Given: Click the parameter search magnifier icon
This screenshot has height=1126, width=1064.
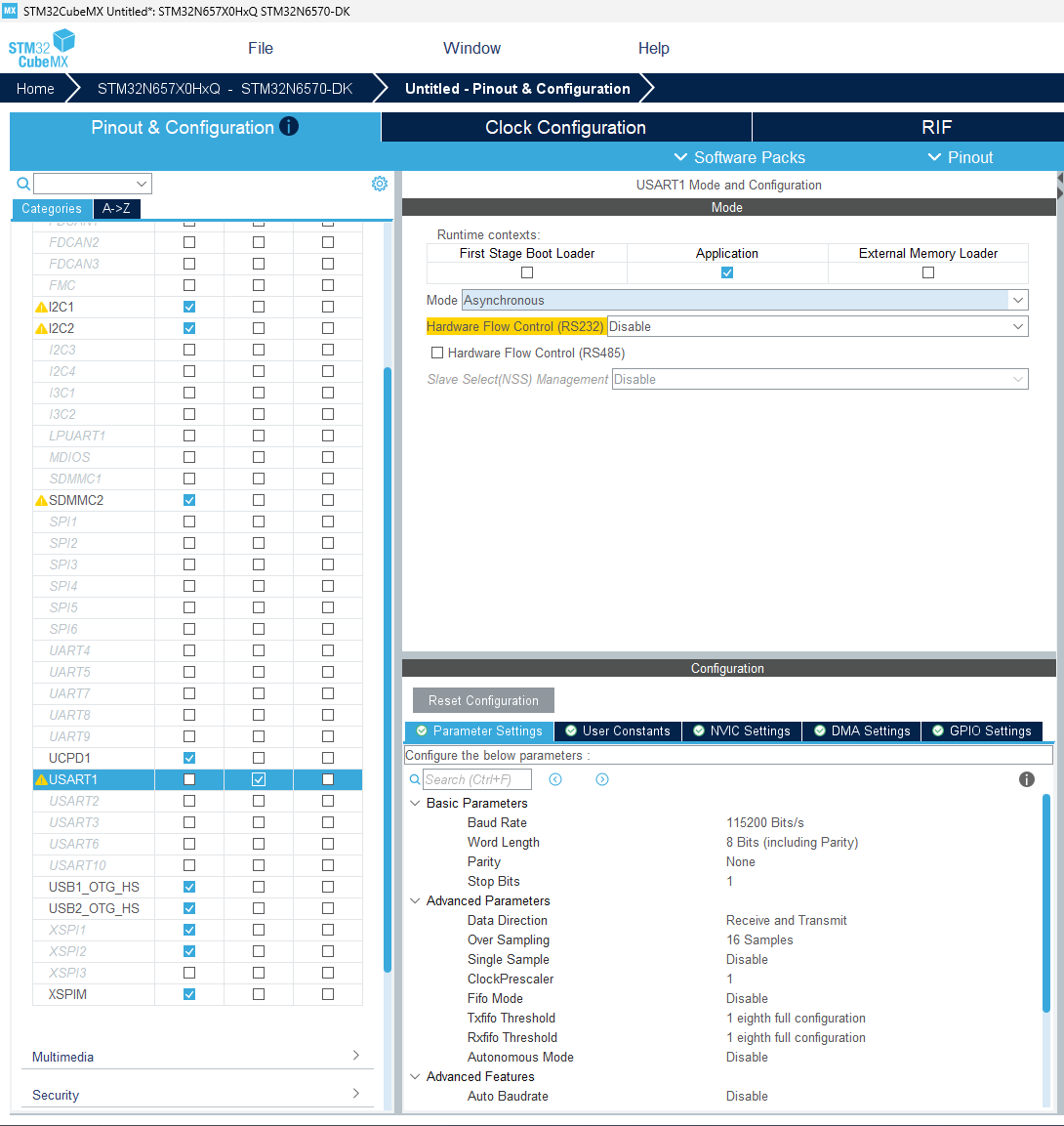Looking at the screenshot, I should (x=414, y=779).
